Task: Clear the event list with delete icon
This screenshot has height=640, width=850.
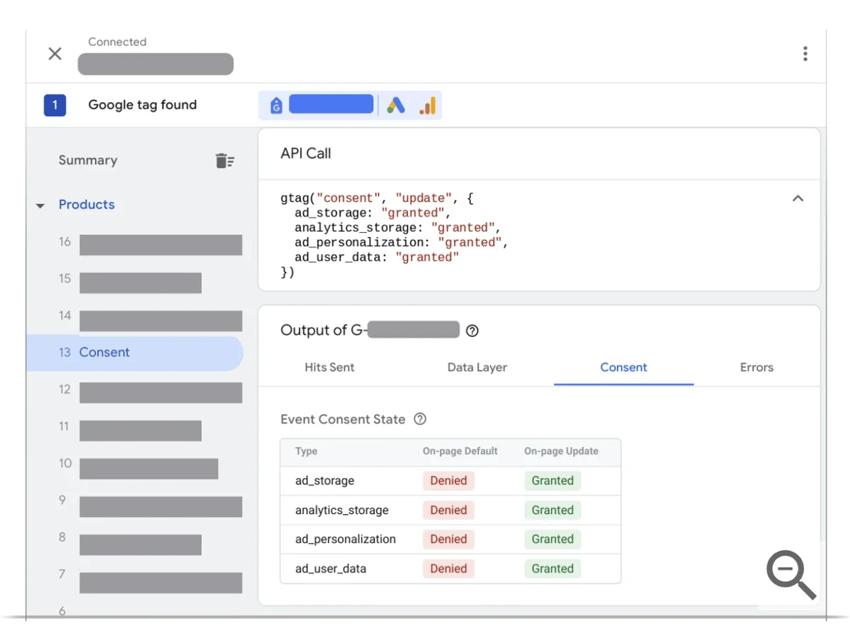Action: tap(224, 161)
